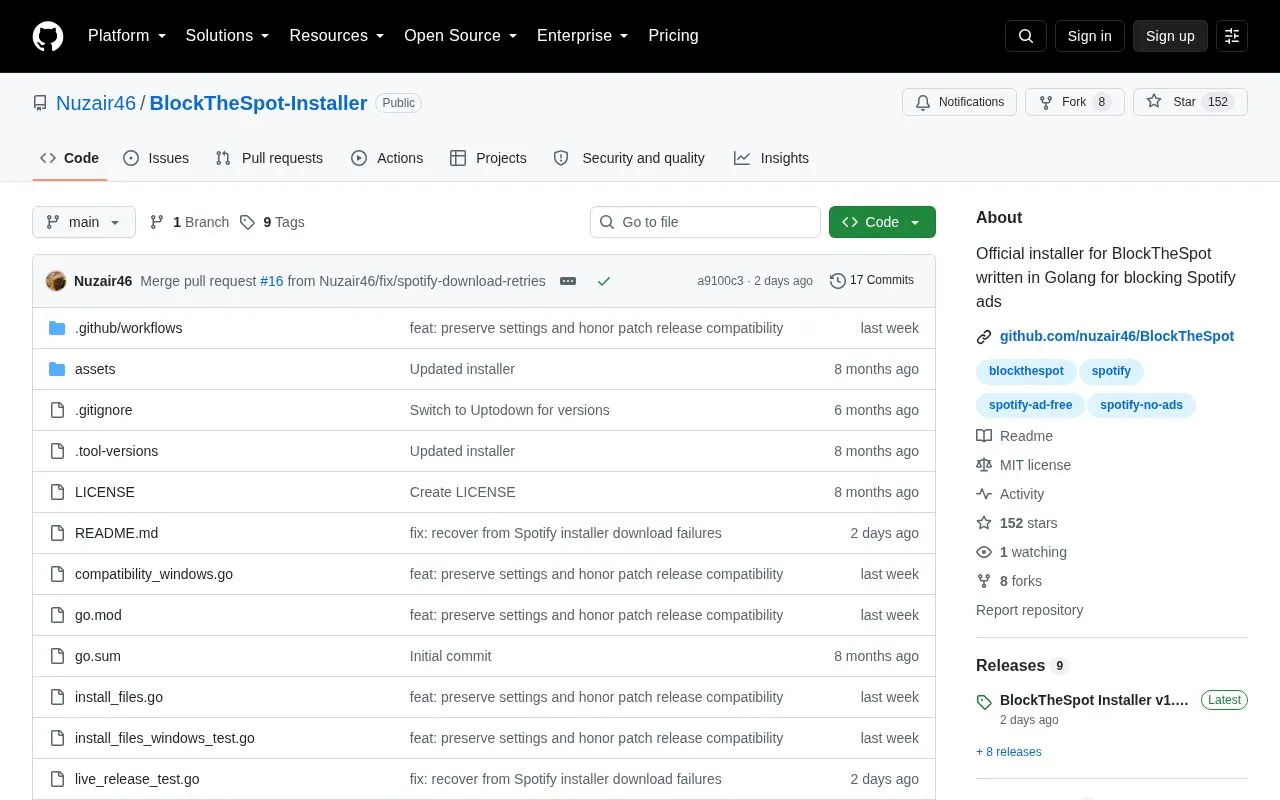Expand the Solutions menu
Viewport: 1280px width, 800px height.
[228, 36]
